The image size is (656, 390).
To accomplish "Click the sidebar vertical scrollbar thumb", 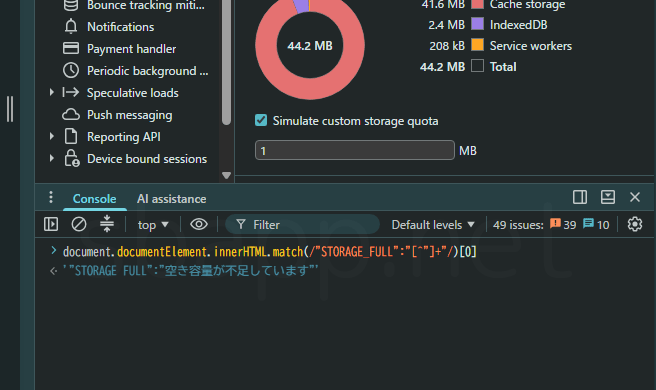I will coord(226,62).
